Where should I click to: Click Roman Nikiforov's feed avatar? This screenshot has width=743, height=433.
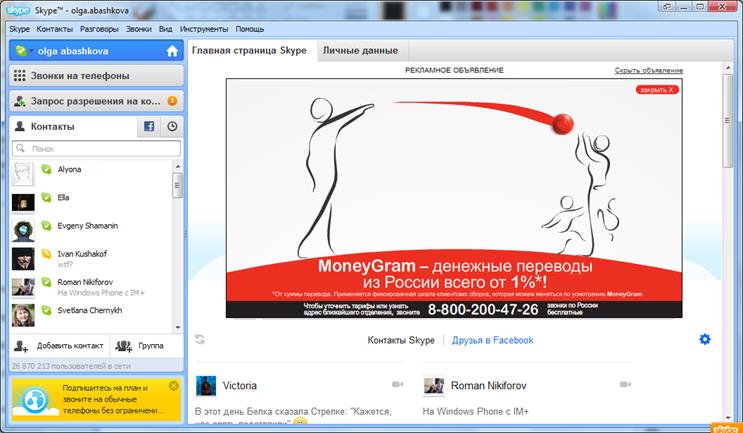point(434,386)
